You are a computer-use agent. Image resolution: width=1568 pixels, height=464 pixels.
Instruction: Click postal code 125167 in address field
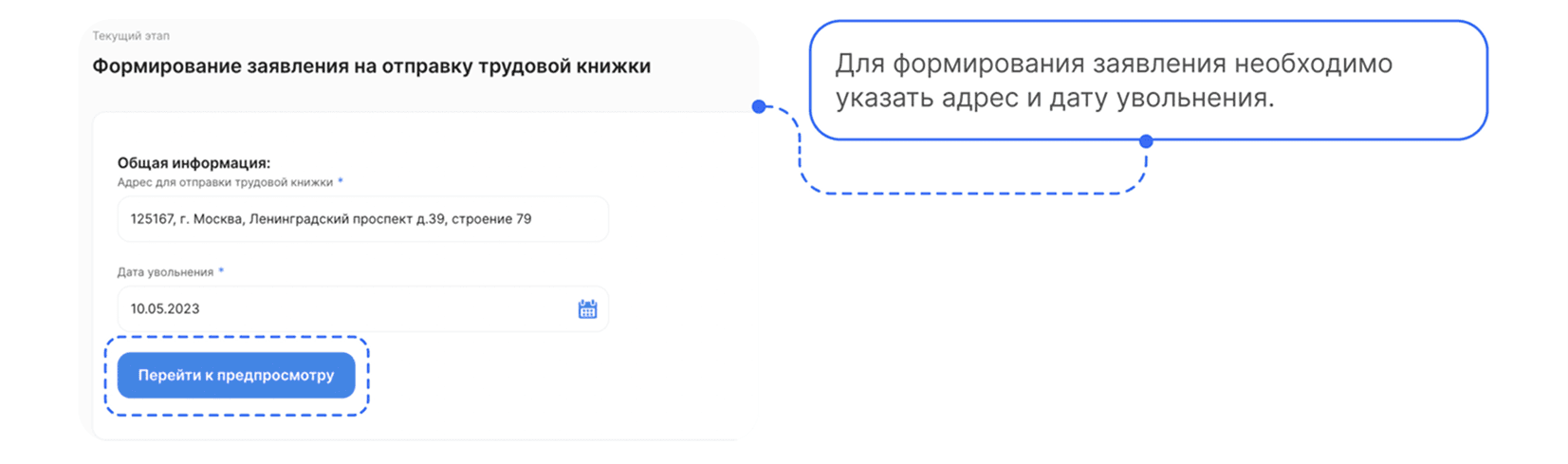pyautogui.click(x=153, y=219)
